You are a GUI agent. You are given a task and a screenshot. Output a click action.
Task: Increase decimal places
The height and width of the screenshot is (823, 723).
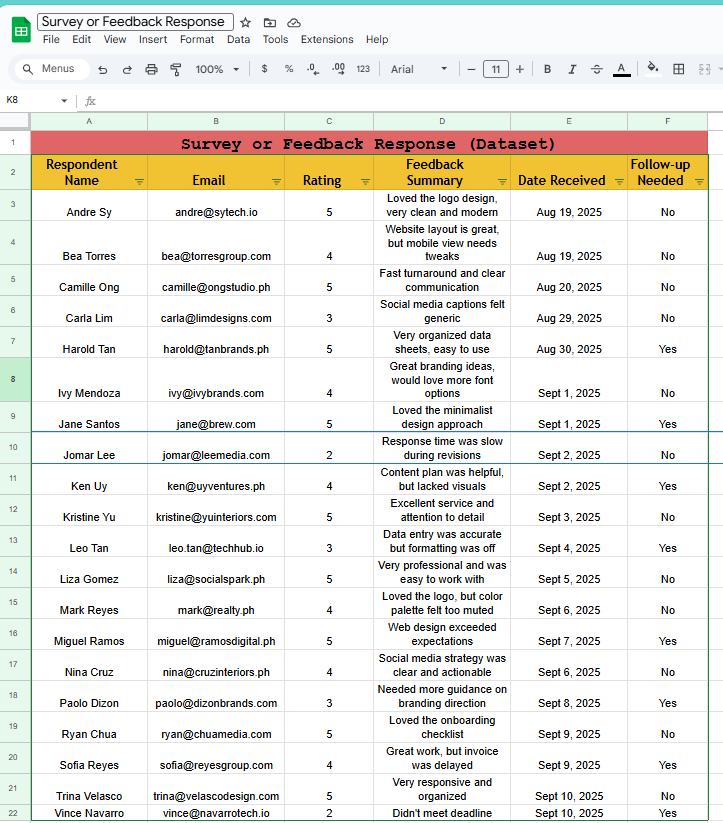coord(339,69)
